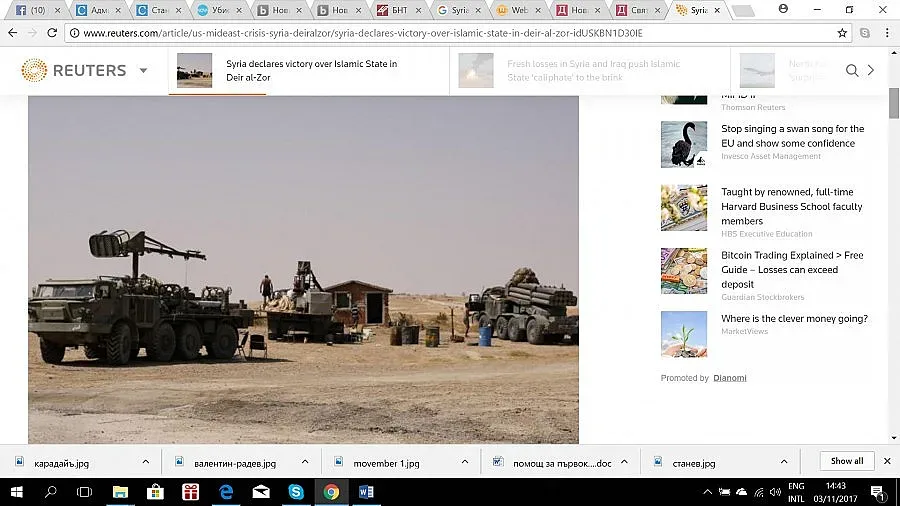Launch Microsoft Edge from the taskbar
This screenshot has height=506, width=900.
226,492
